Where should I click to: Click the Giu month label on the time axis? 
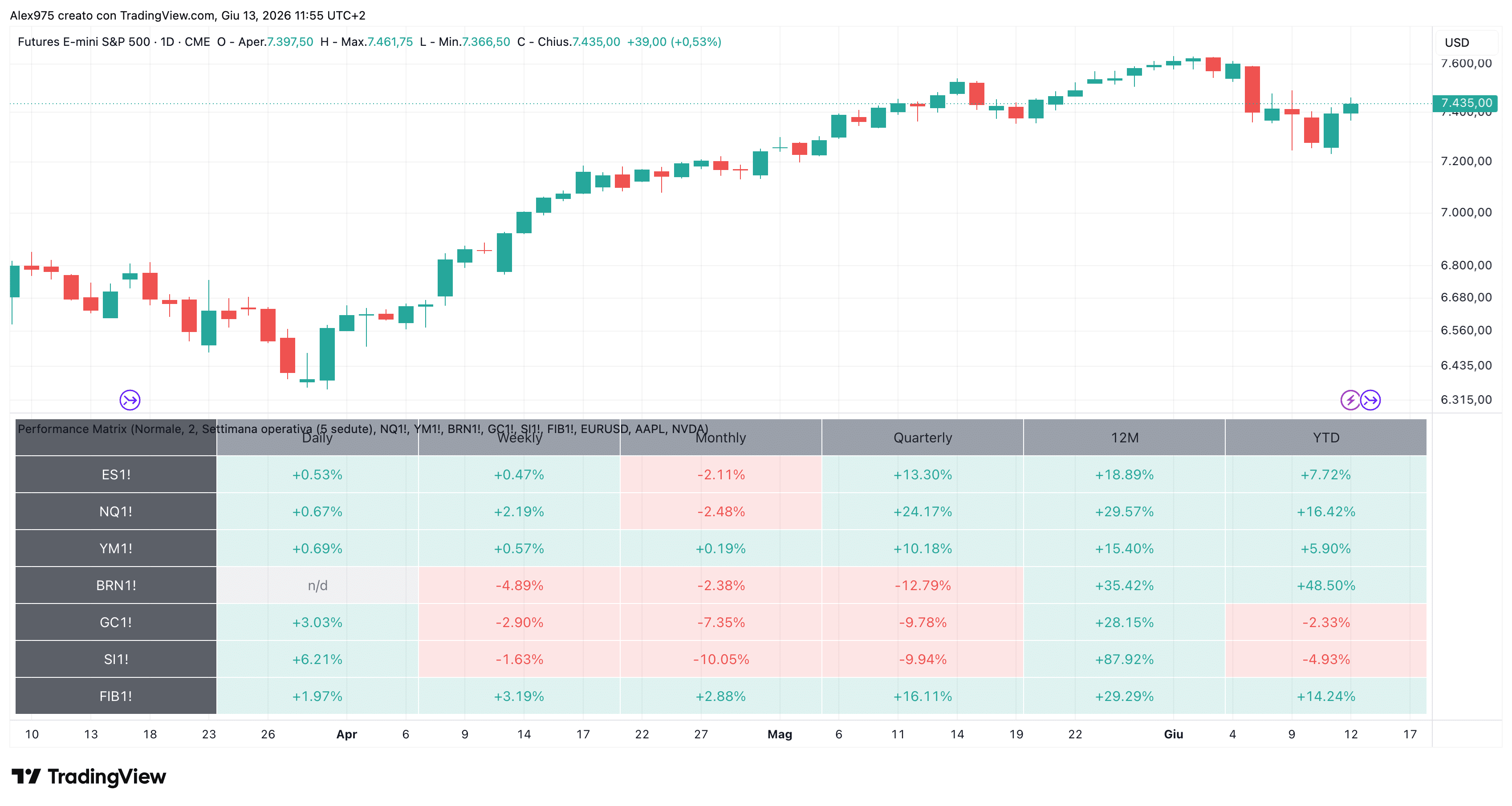(1173, 734)
